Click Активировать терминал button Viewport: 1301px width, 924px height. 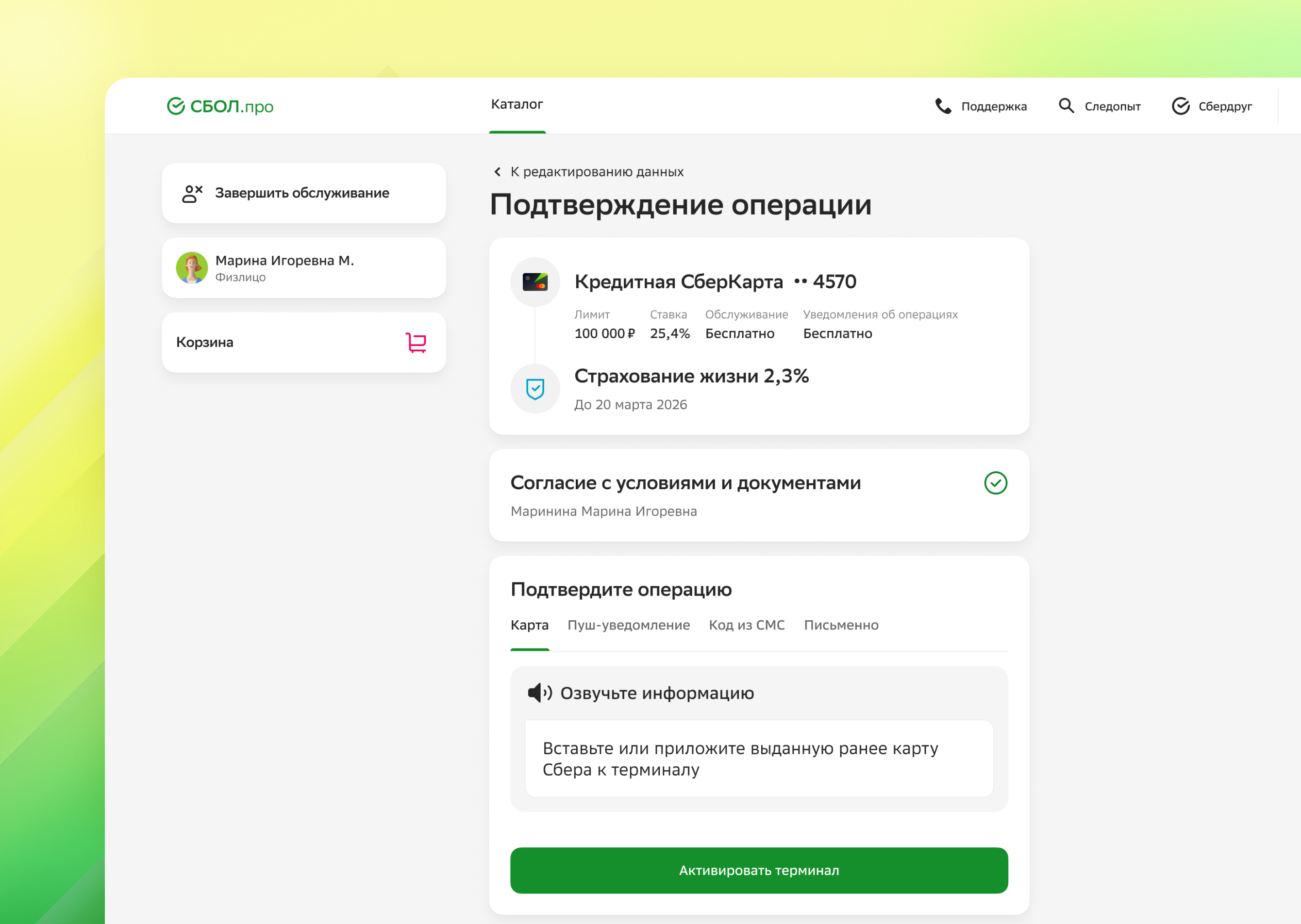point(759,871)
